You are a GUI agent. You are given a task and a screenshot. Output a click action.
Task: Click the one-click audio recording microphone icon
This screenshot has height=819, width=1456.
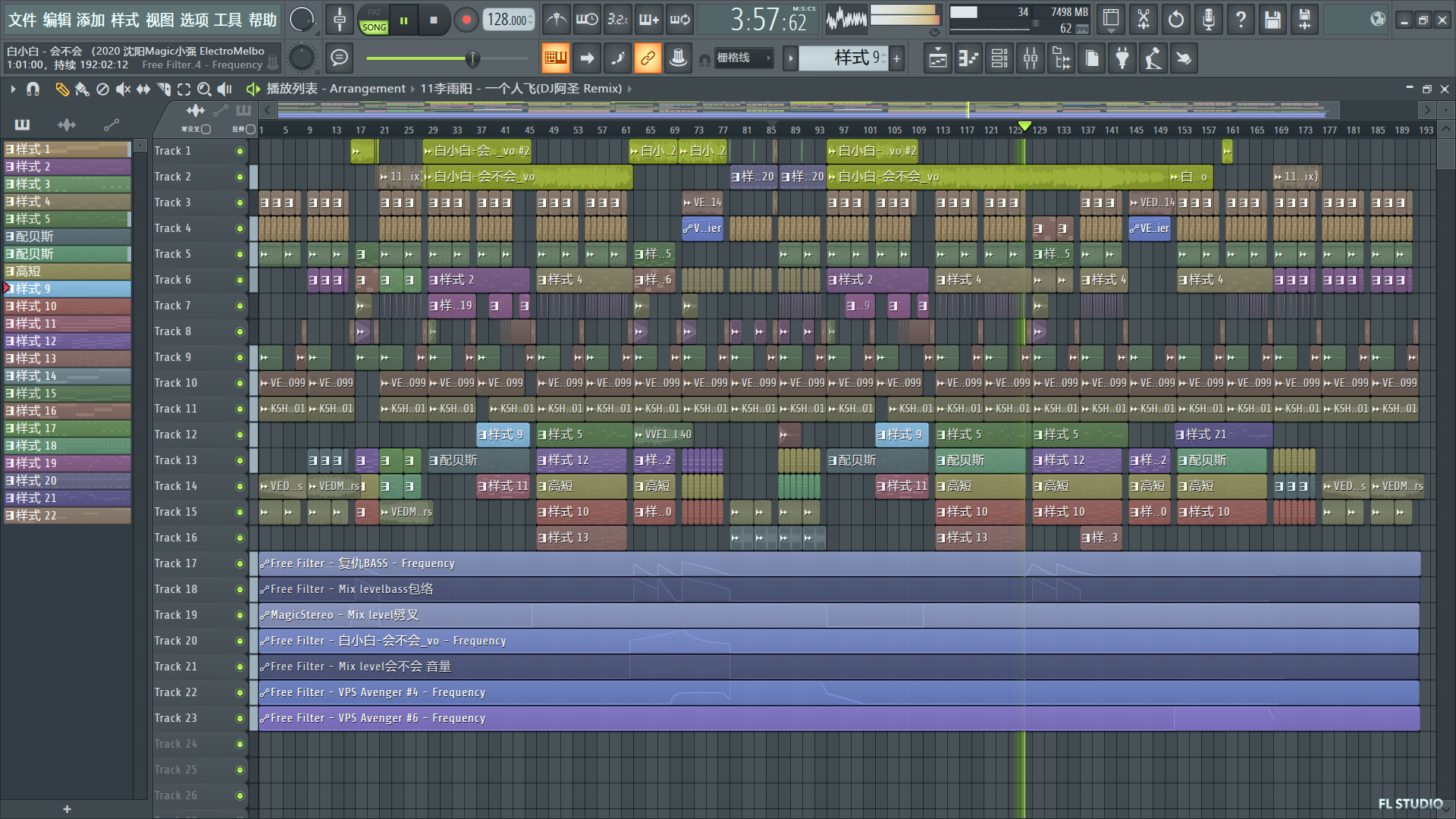tap(1208, 20)
